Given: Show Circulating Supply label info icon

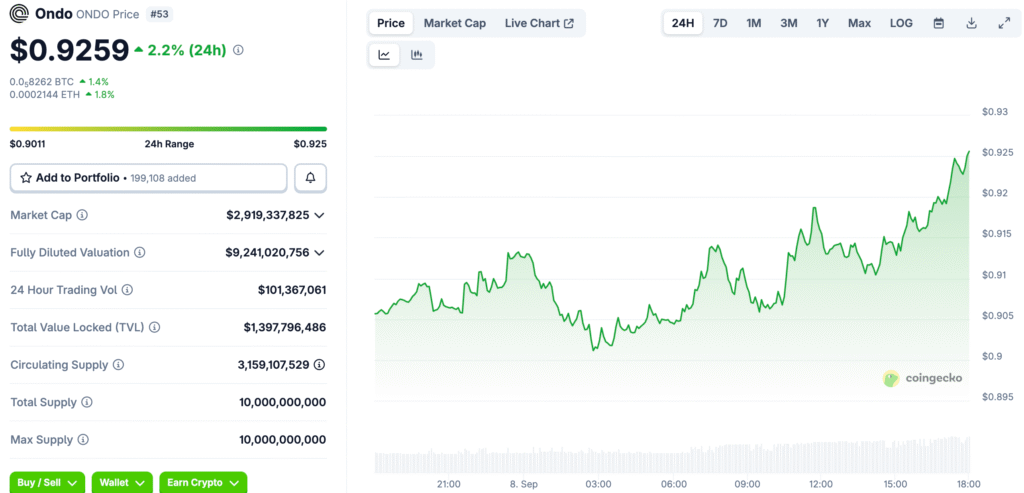Looking at the screenshot, I should pos(118,365).
